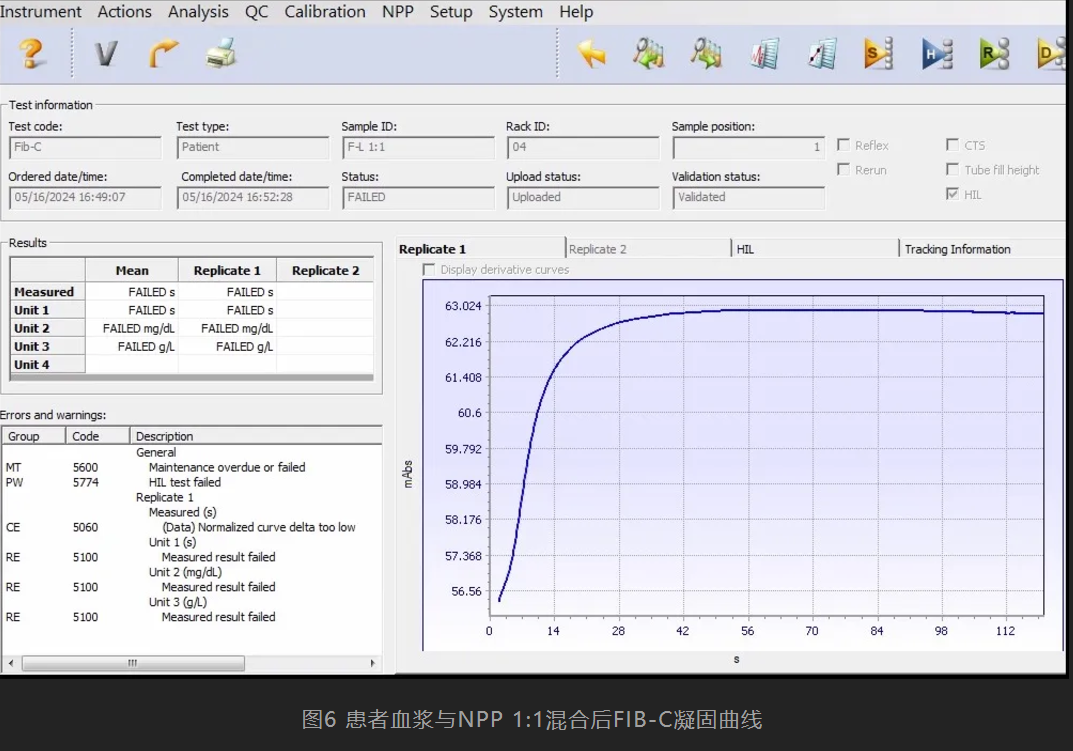
Task: Click the first magnifier search icon
Action: (x=648, y=53)
